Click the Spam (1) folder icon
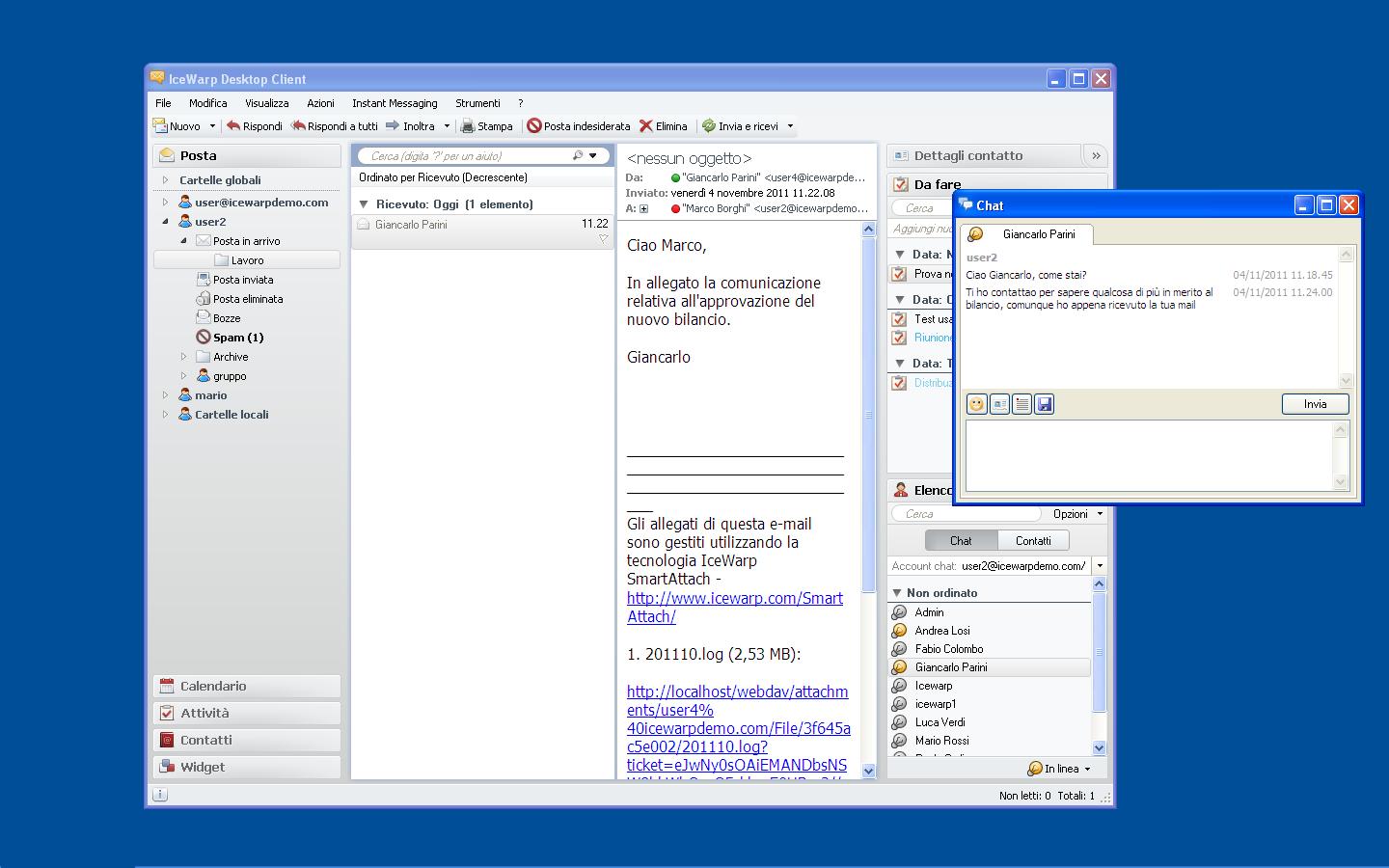The height and width of the screenshot is (868, 1389). pos(203,338)
